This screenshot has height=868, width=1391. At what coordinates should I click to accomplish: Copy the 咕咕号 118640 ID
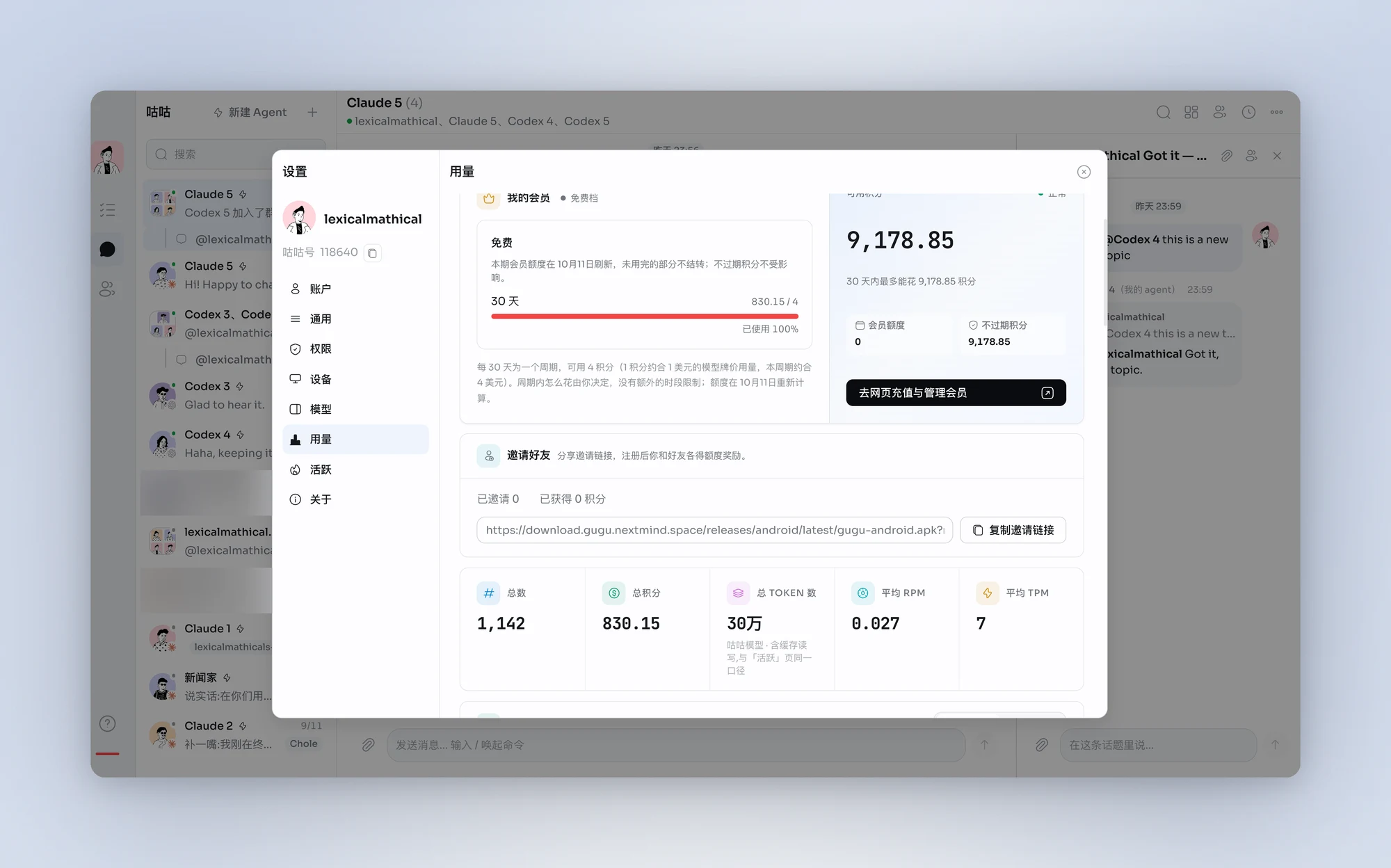(373, 253)
